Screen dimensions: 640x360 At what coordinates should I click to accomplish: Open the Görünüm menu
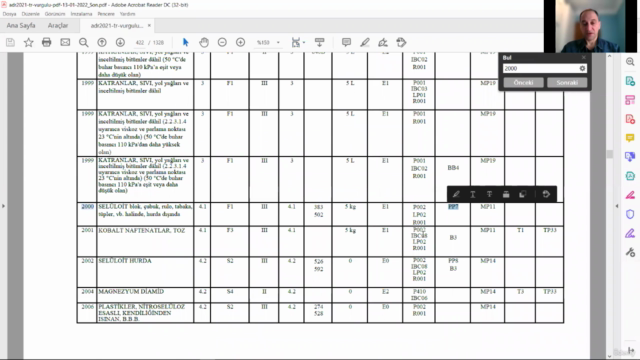55,14
